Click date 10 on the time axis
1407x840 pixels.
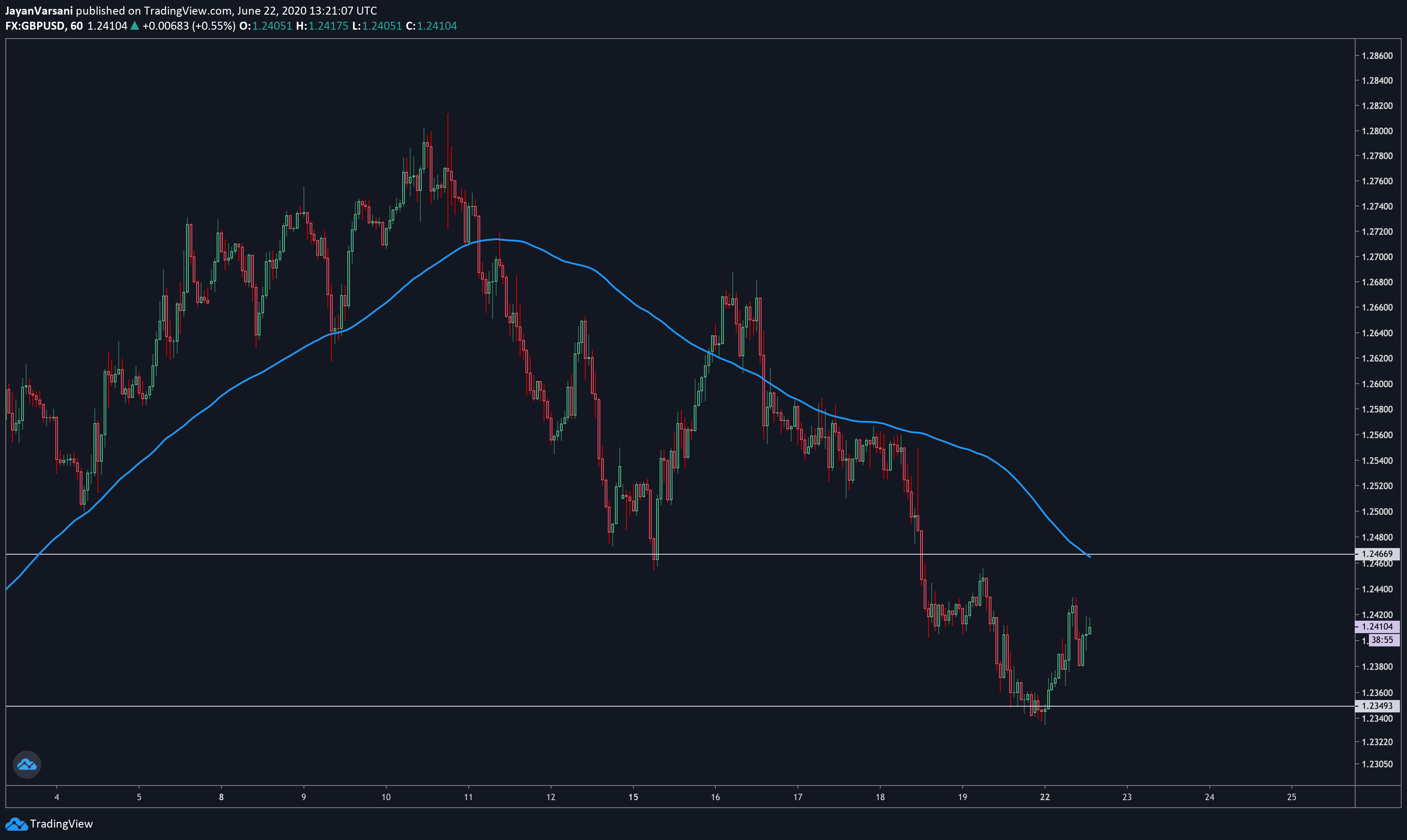pos(386,797)
